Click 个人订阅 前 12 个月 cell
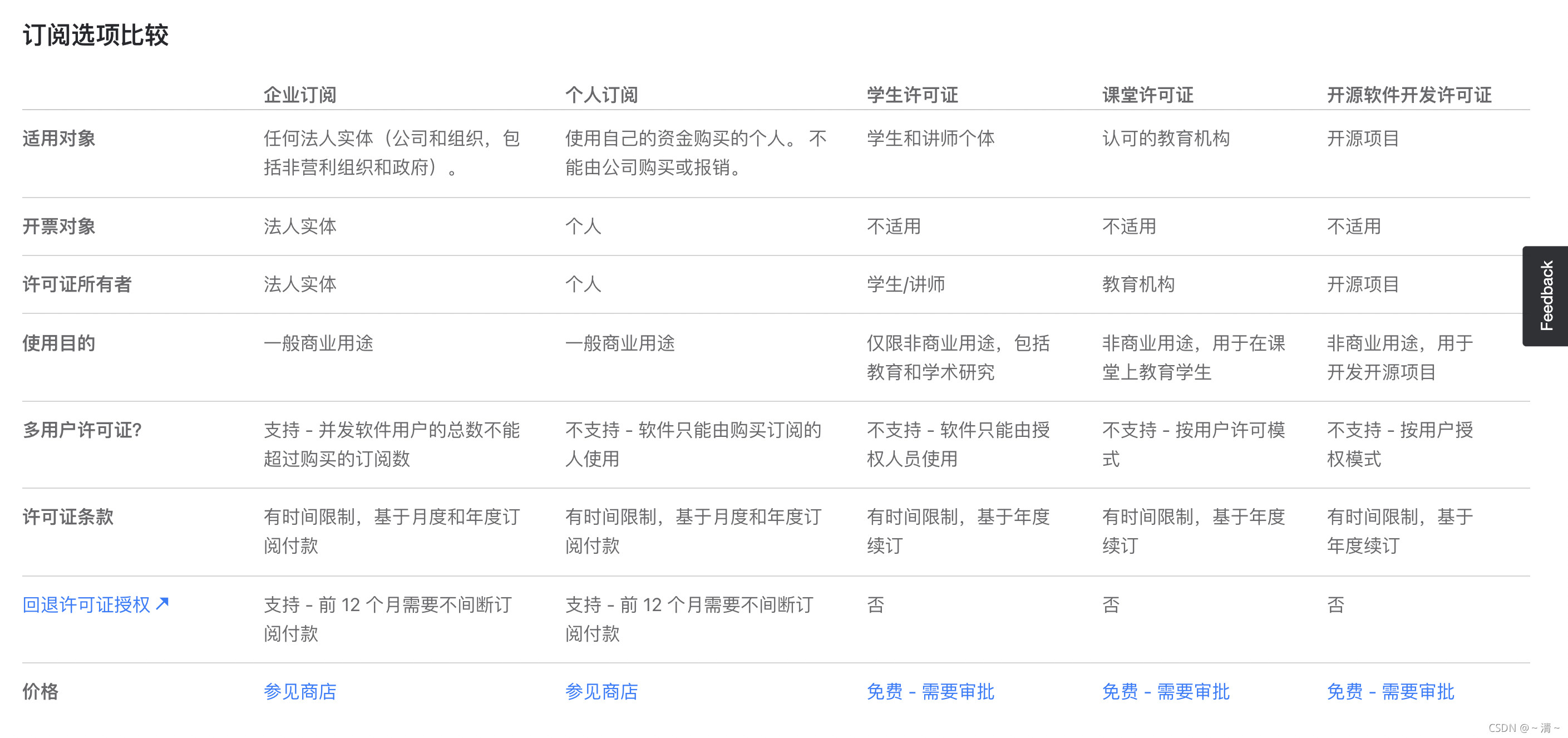 pos(689,619)
